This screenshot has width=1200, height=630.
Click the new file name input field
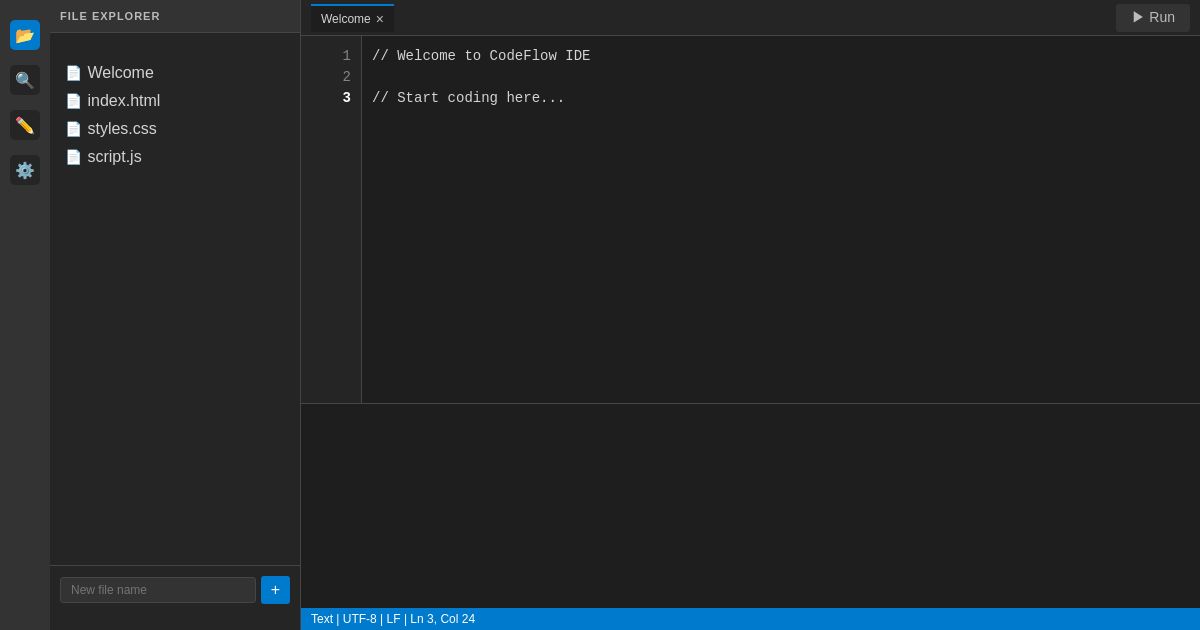(158, 590)
